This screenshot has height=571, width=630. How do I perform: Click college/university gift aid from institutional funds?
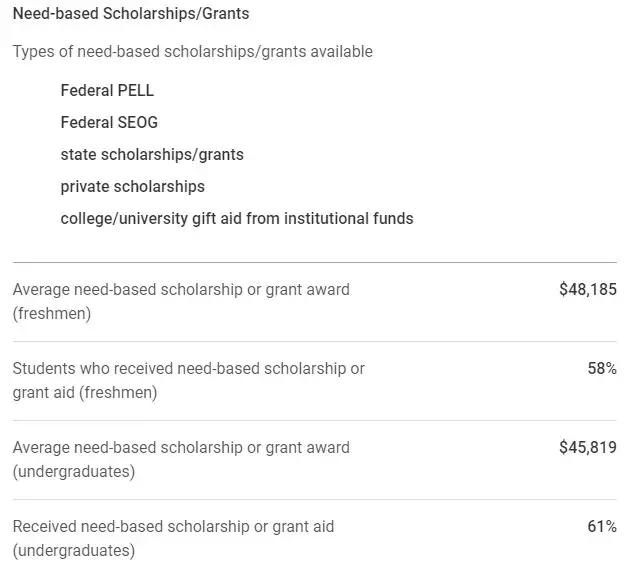tap(237, 219)
